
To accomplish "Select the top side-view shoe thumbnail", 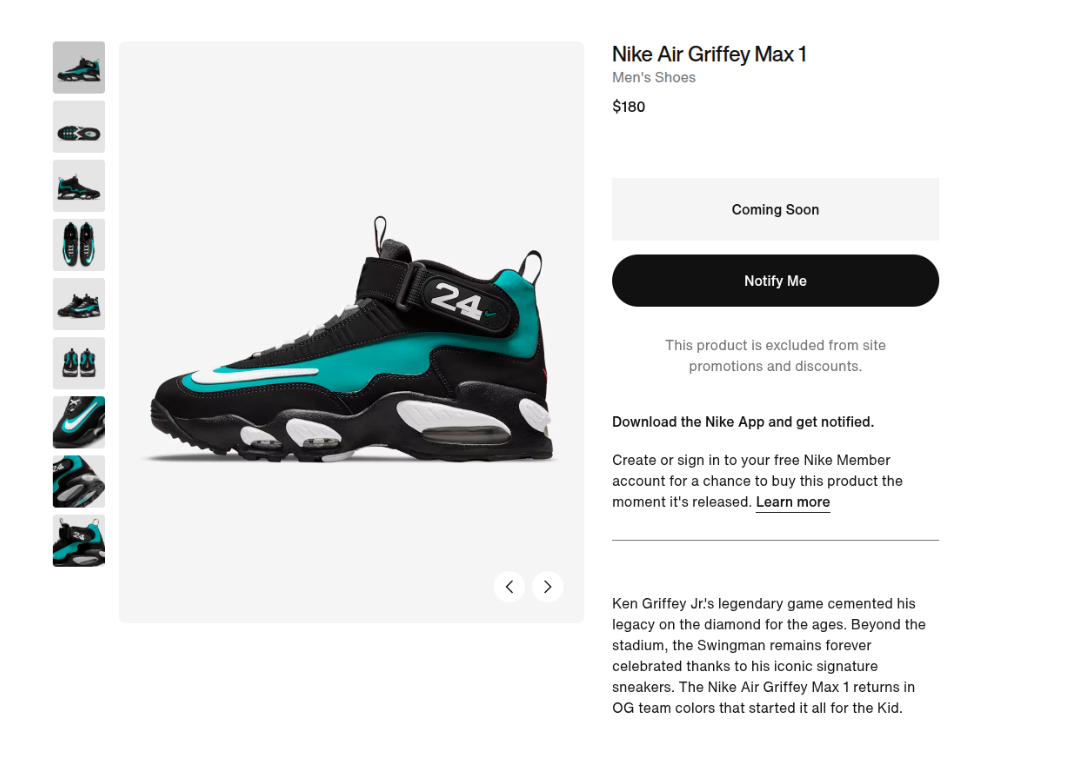I will (78, 67).
